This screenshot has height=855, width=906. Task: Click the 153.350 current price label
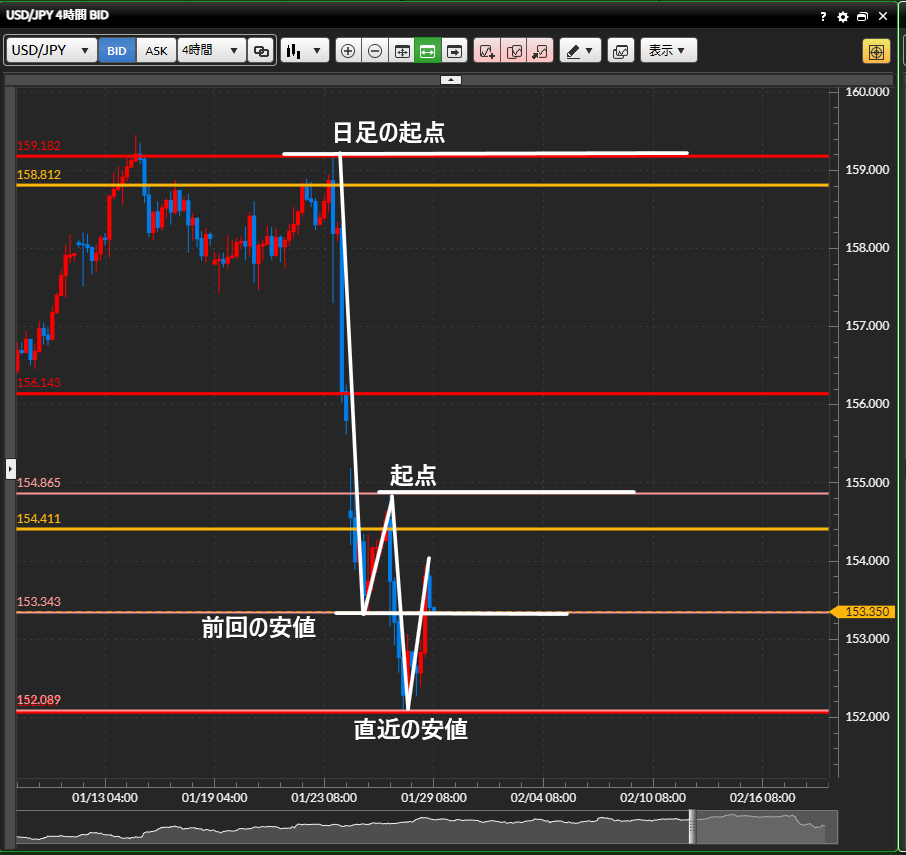click(868, 611)
